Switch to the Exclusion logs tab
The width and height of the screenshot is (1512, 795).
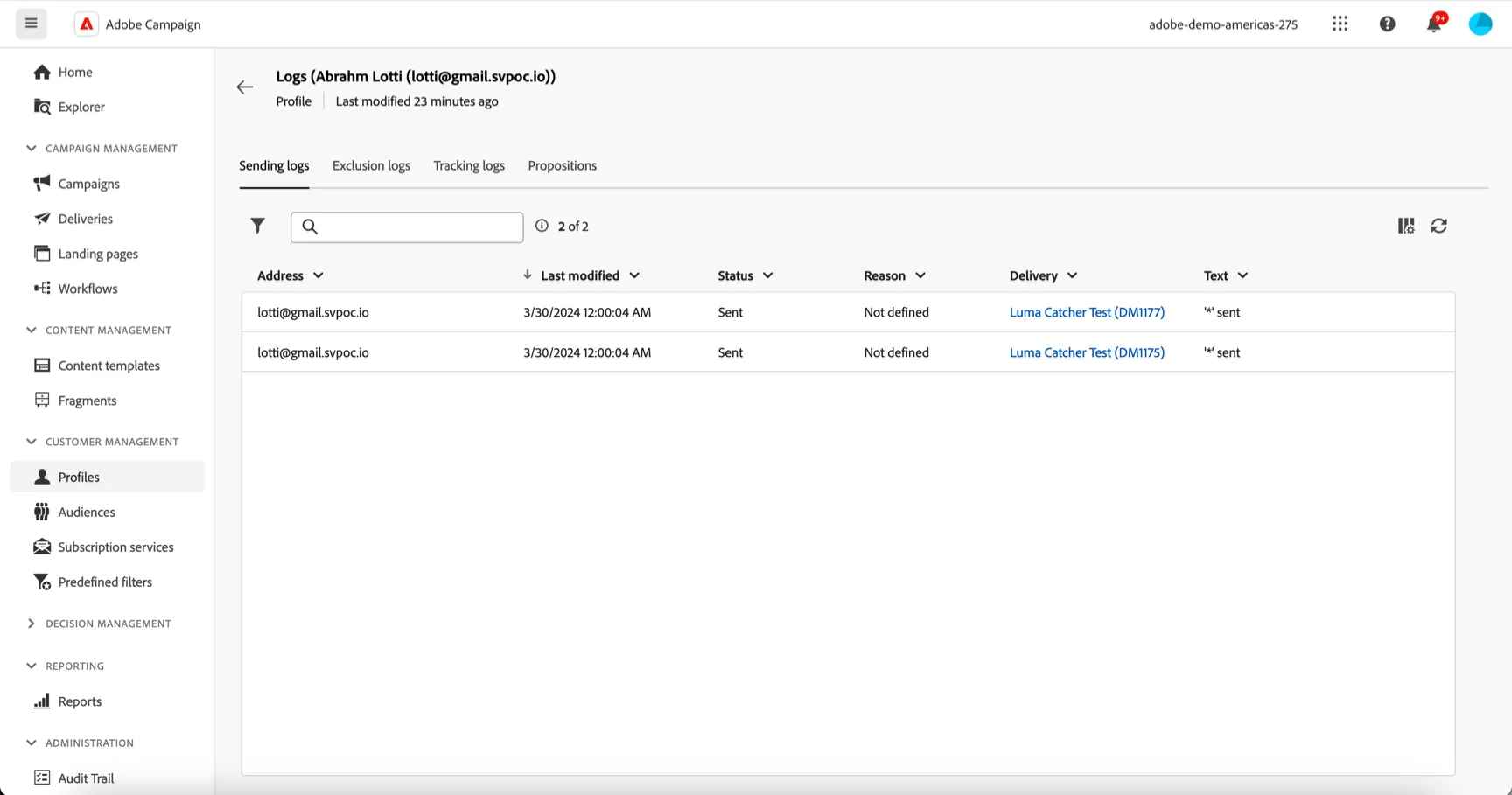pos(371,165)
